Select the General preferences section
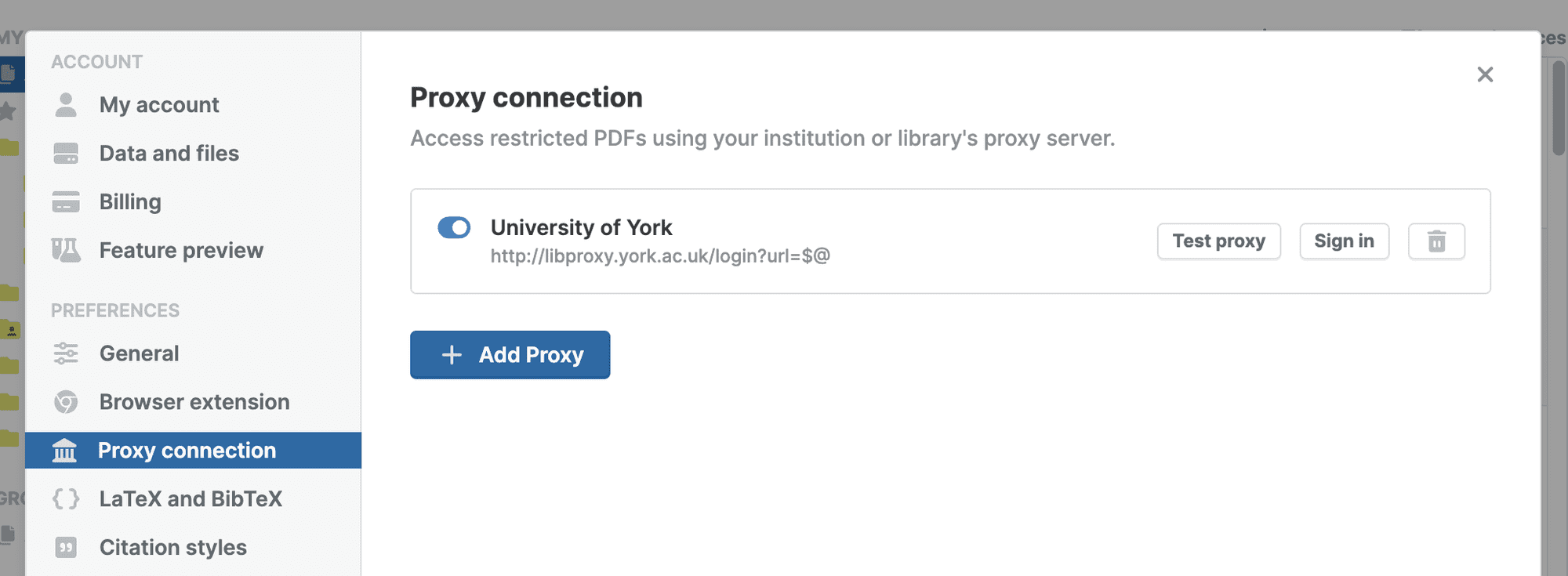The width and height of the screenshot is (1568, 576). click(x=139, y=353)
